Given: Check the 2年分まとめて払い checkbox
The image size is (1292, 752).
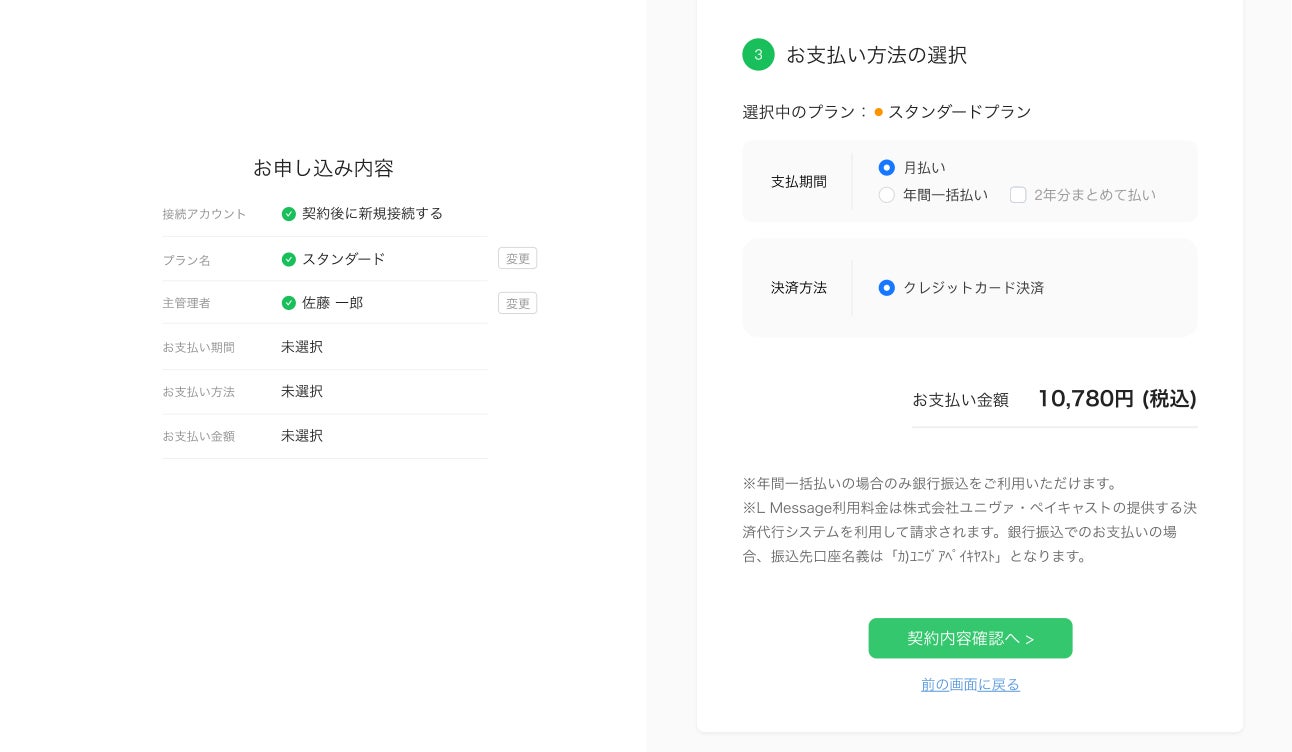Looking at the screenshot, I should pos(1018,195).
